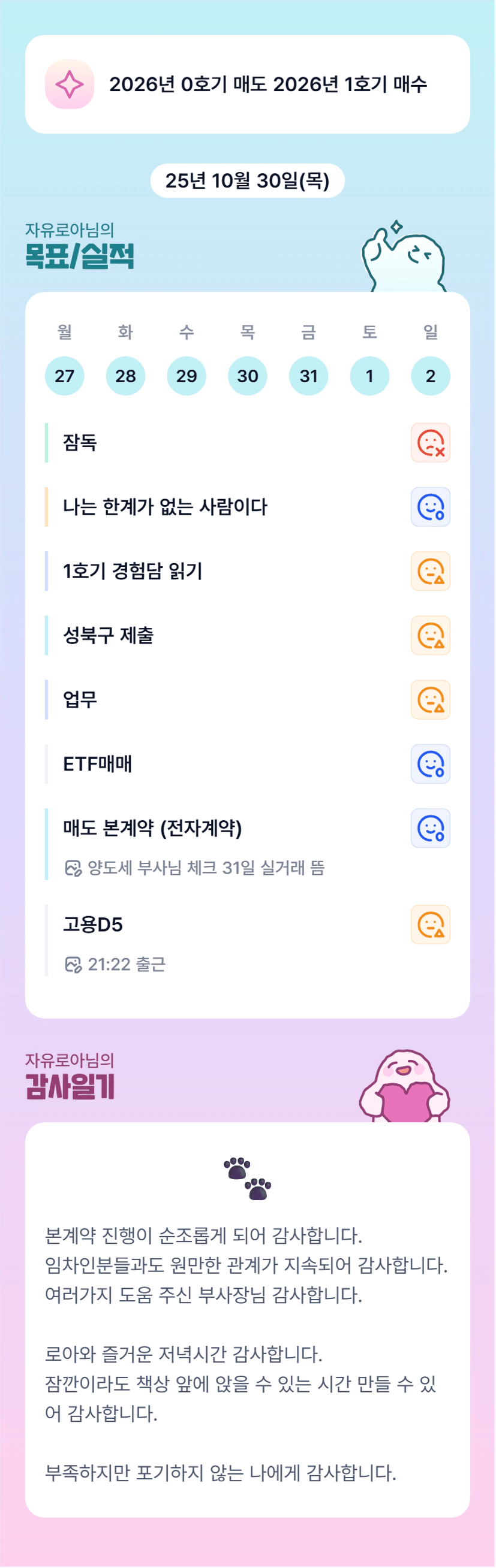Click the memo icon next to 양도세 부사님 note
The width and height of the screenshot is (496, 1568).
73,868
